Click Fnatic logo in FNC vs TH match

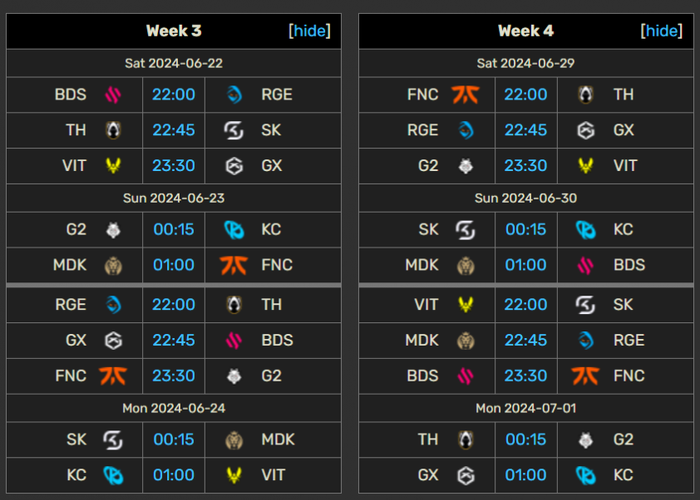[x=465, y=95]
